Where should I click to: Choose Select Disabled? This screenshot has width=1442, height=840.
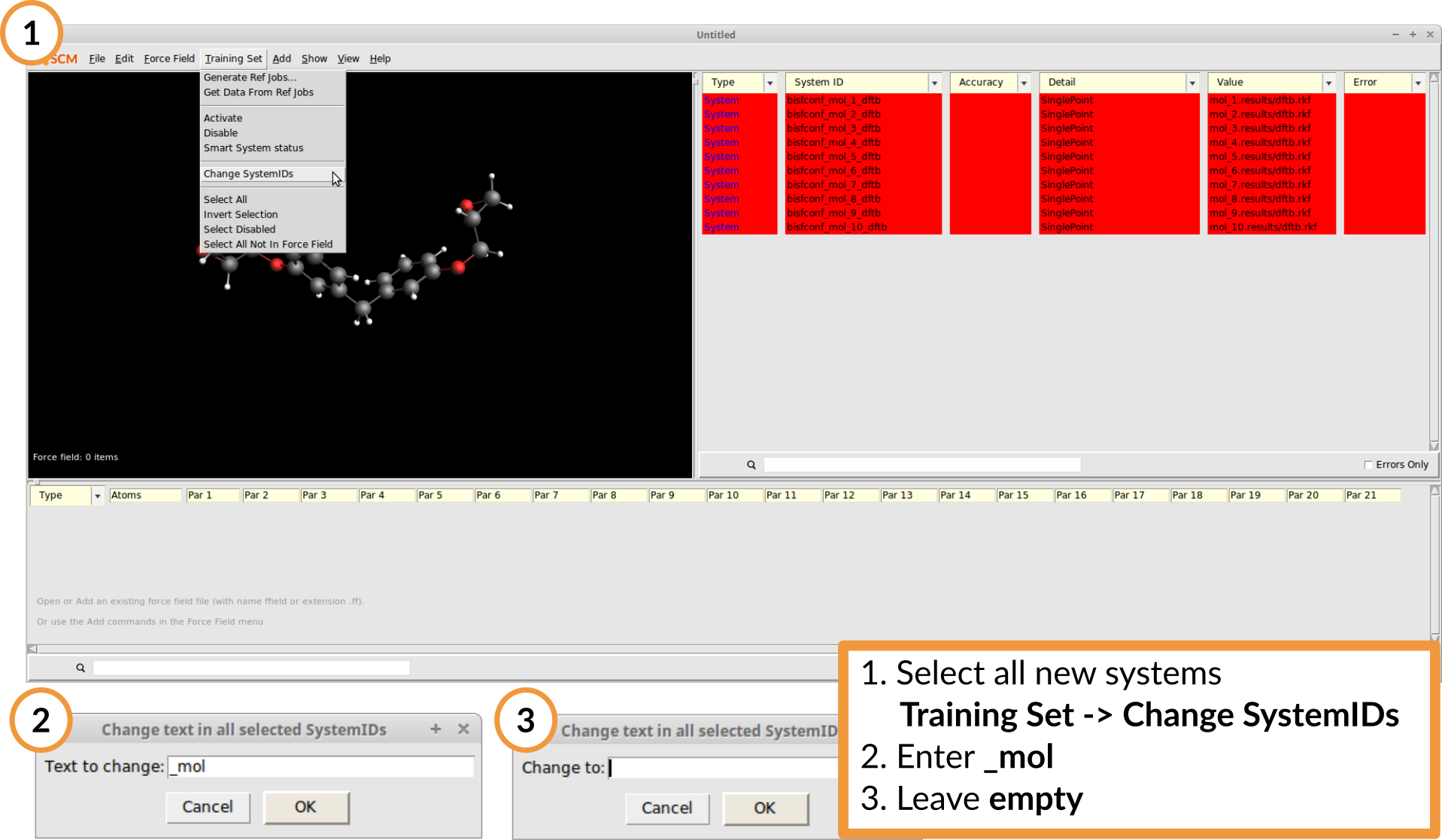(x=272, y=229)
